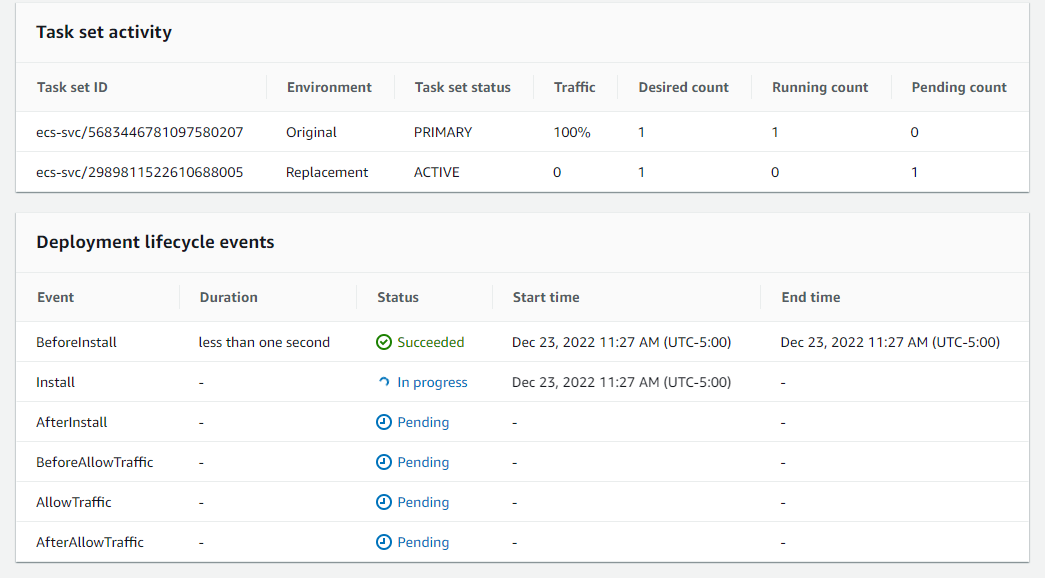The height and width of the screenshot is (578, 1045).
Task: Click the Task set status column header
Action: point(463,87)
